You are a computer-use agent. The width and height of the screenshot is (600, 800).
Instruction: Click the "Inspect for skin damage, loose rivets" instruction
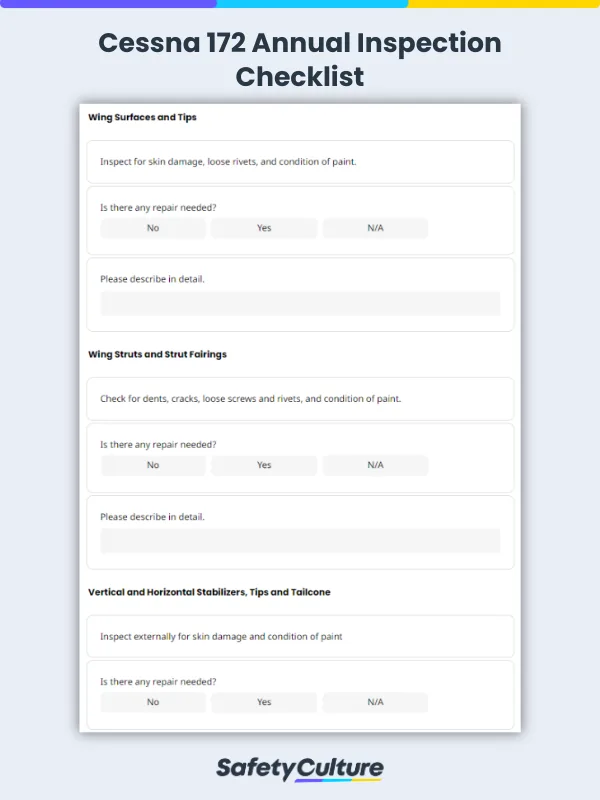pyautogui.click(x=228, y=161)
